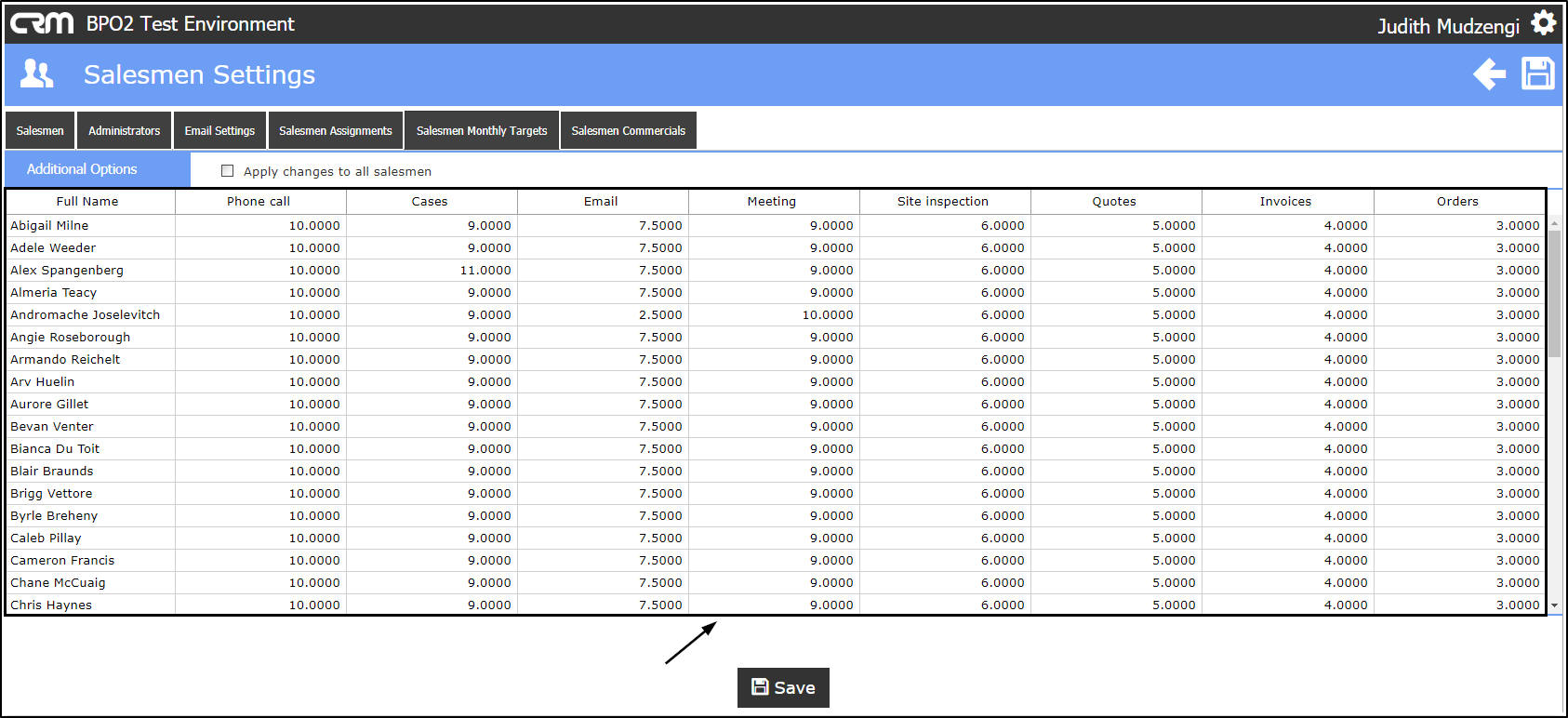Click the CRM logo
The height and width of the screenshot is (718, 1568).
(x=42, y=23)
